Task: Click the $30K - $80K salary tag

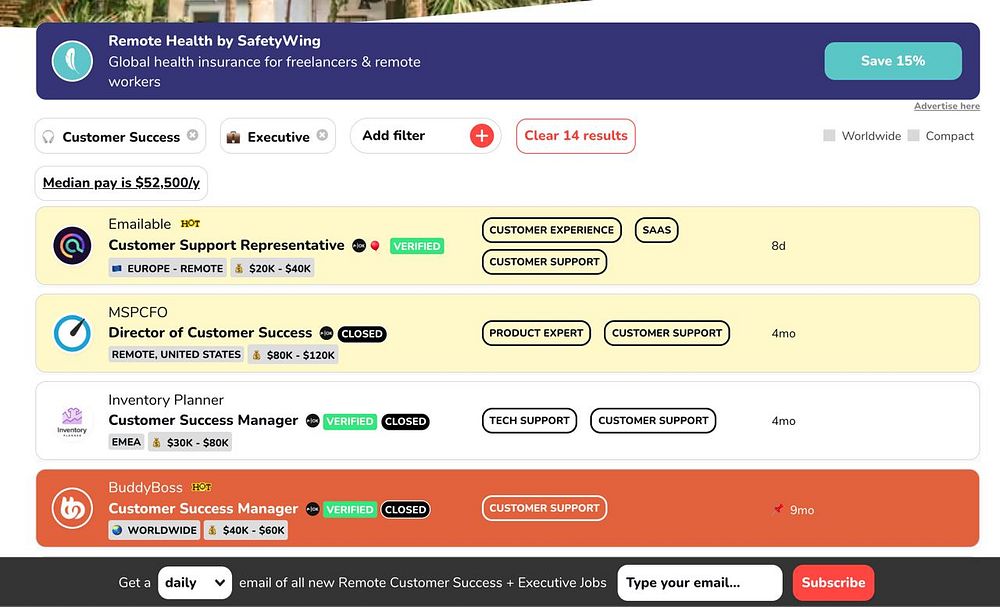Action: (x=190, y=442)
